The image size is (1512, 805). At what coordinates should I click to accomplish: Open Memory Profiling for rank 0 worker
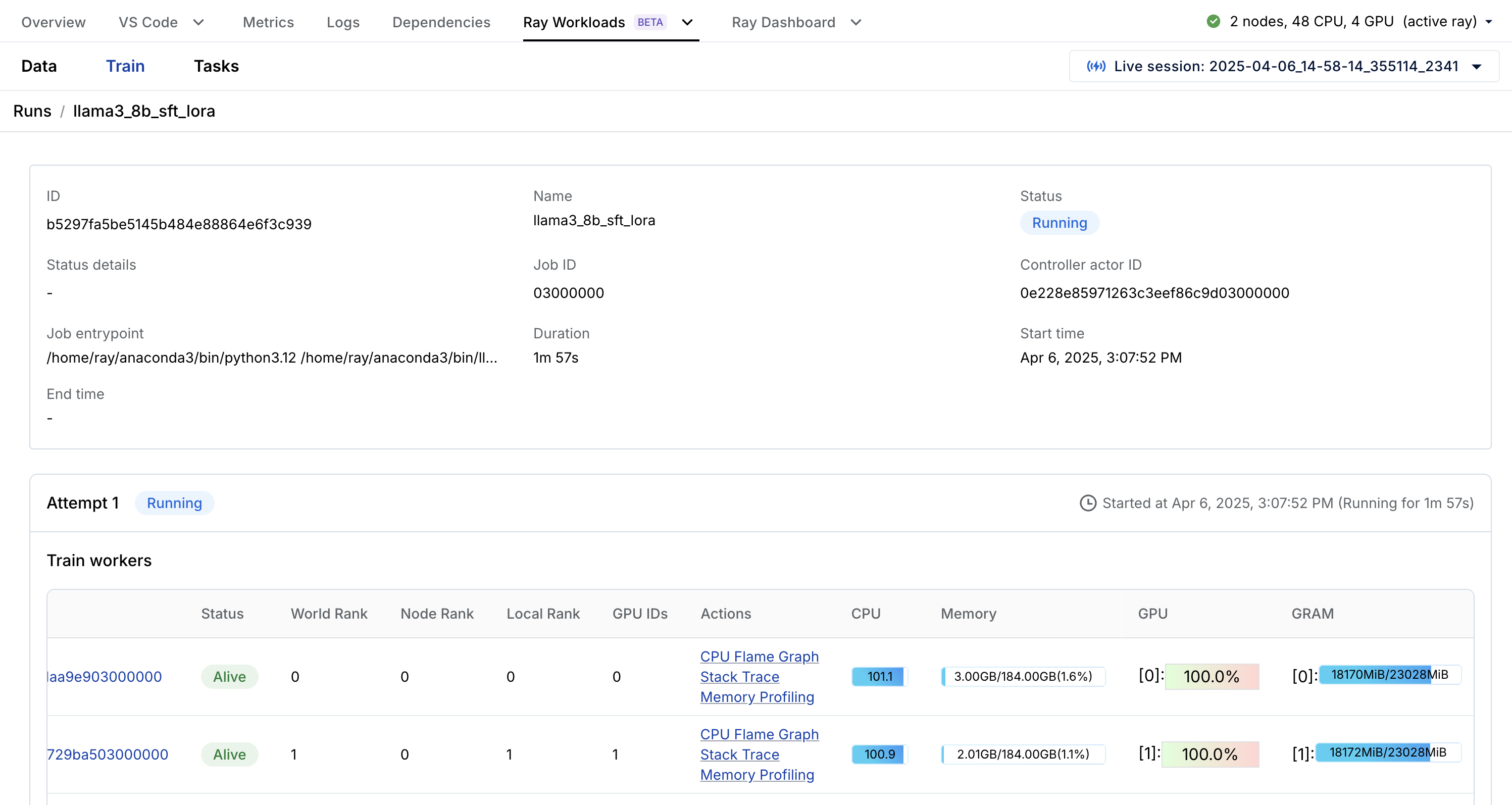(757, 697)
